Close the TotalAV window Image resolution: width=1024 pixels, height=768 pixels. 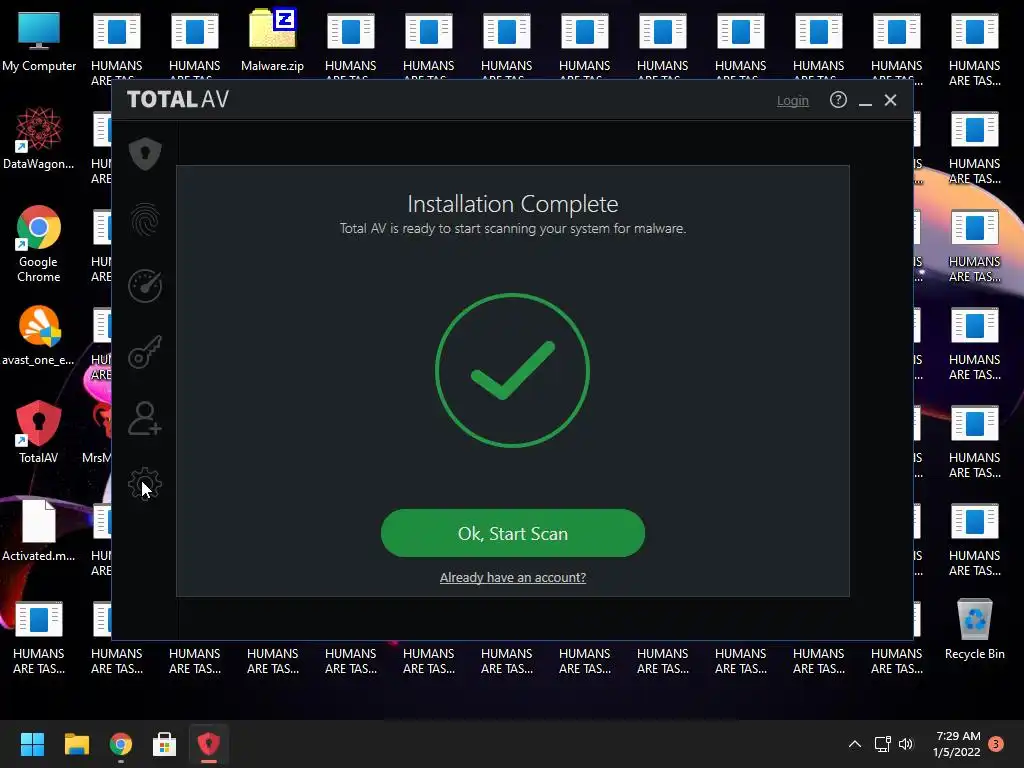coord(891,100)
